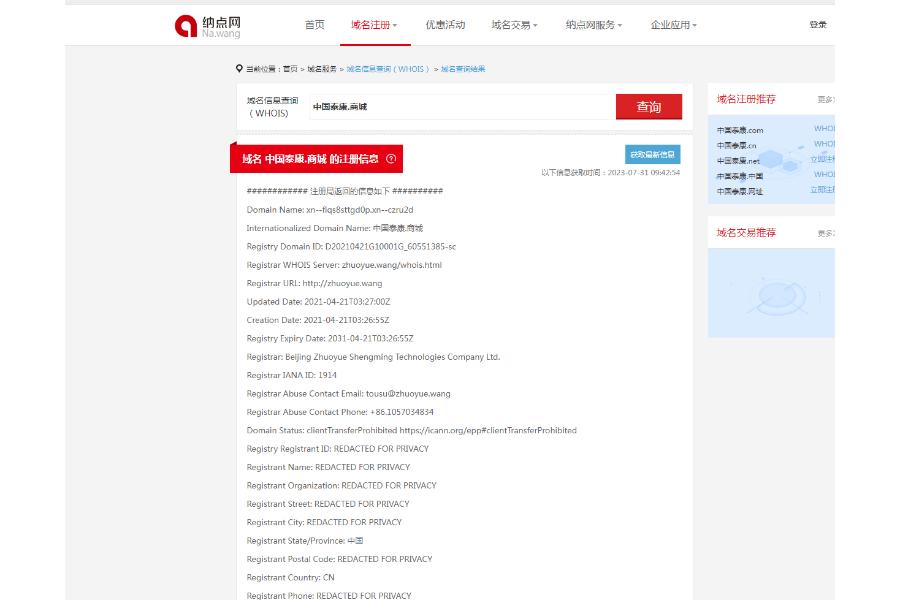Click the location pin icon in breadcrumb

tap(239, 68)
